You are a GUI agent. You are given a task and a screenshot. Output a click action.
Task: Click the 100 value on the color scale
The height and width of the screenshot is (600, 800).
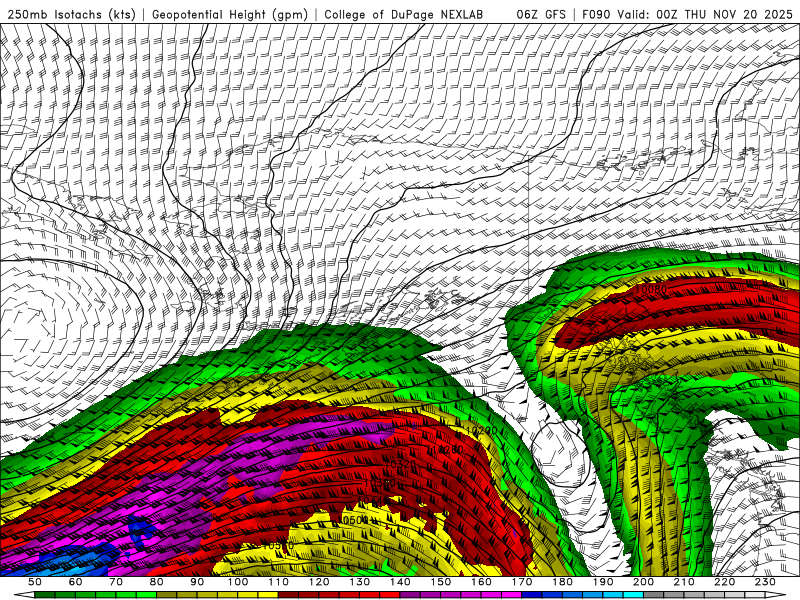click(238, 582)
